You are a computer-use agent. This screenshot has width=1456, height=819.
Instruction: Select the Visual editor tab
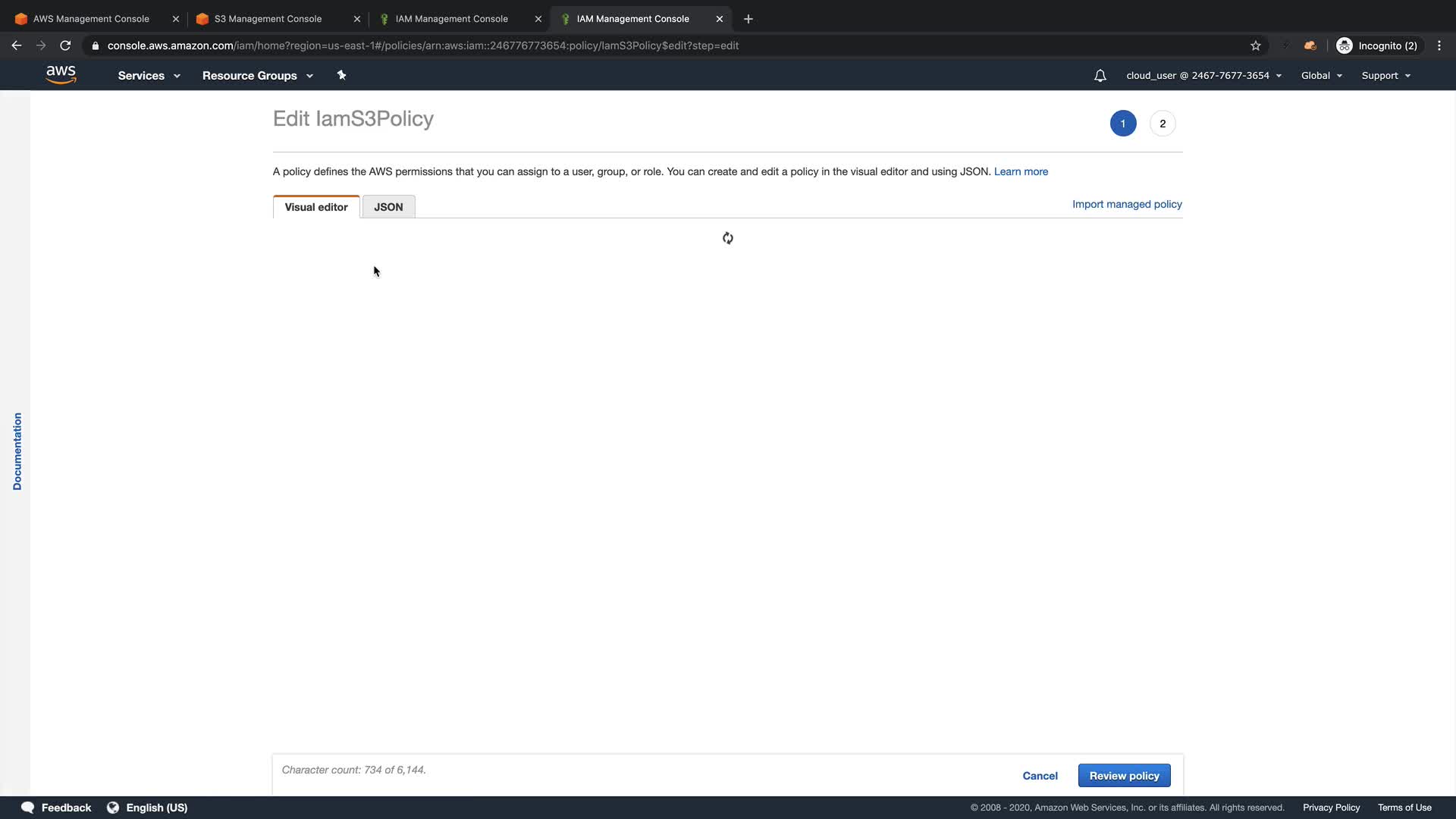click(x=316, y=207)
